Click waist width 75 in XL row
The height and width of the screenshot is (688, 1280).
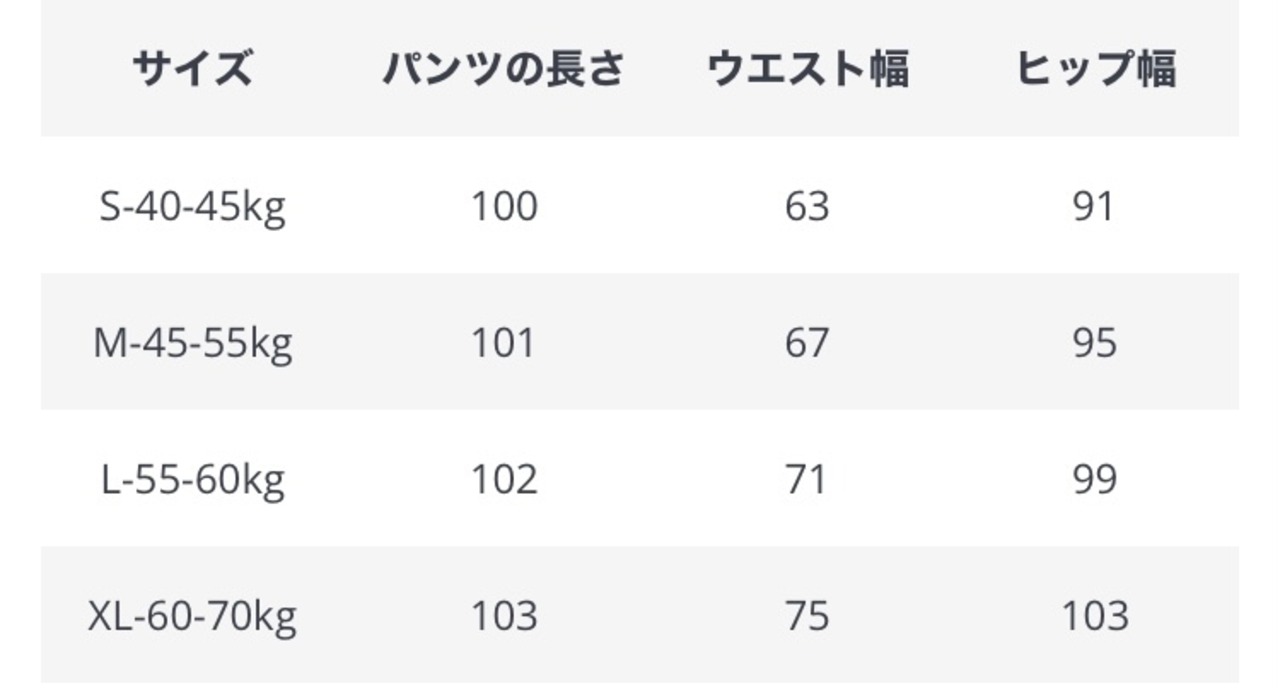pyautogui.click(x=807, y=616)
